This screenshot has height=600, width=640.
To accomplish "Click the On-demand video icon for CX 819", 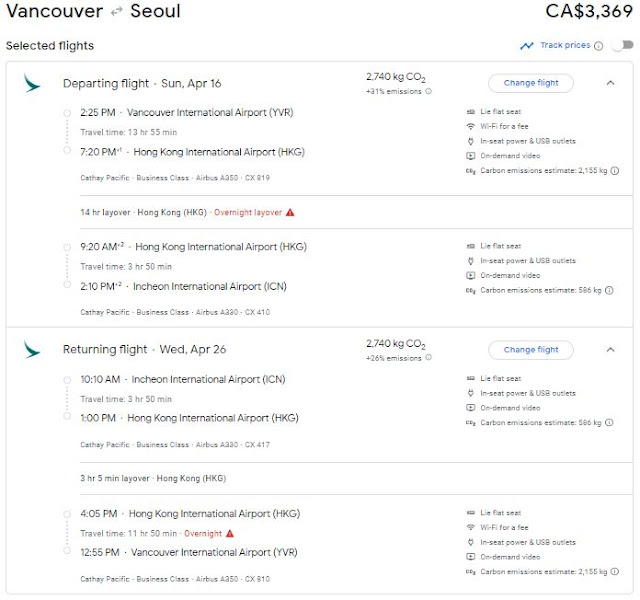I will [471, 156].
